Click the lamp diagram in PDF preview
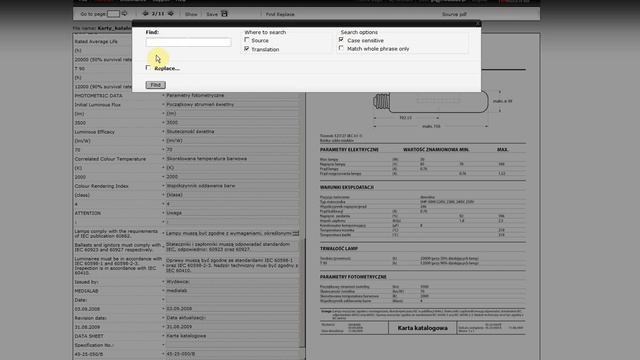 (431, 102)
